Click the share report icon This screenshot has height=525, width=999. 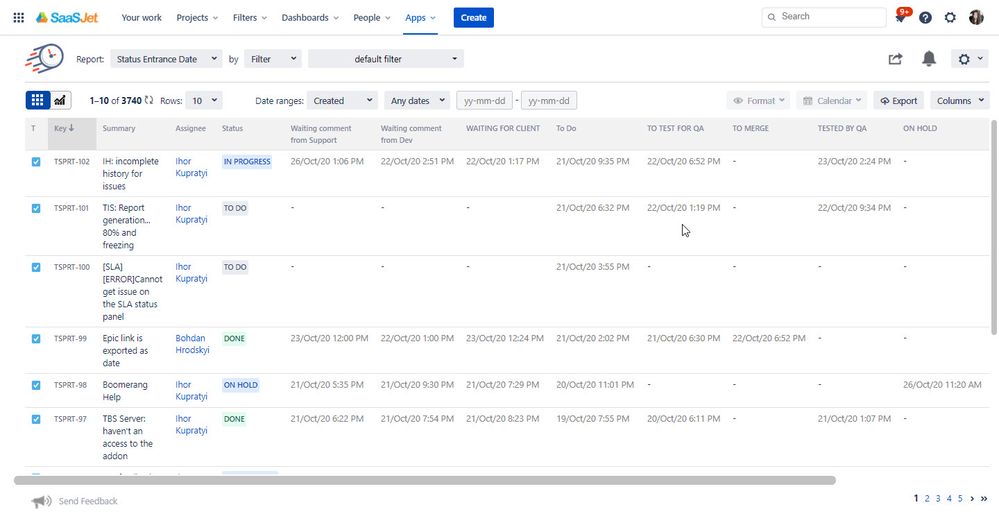(x=895, y=59)
